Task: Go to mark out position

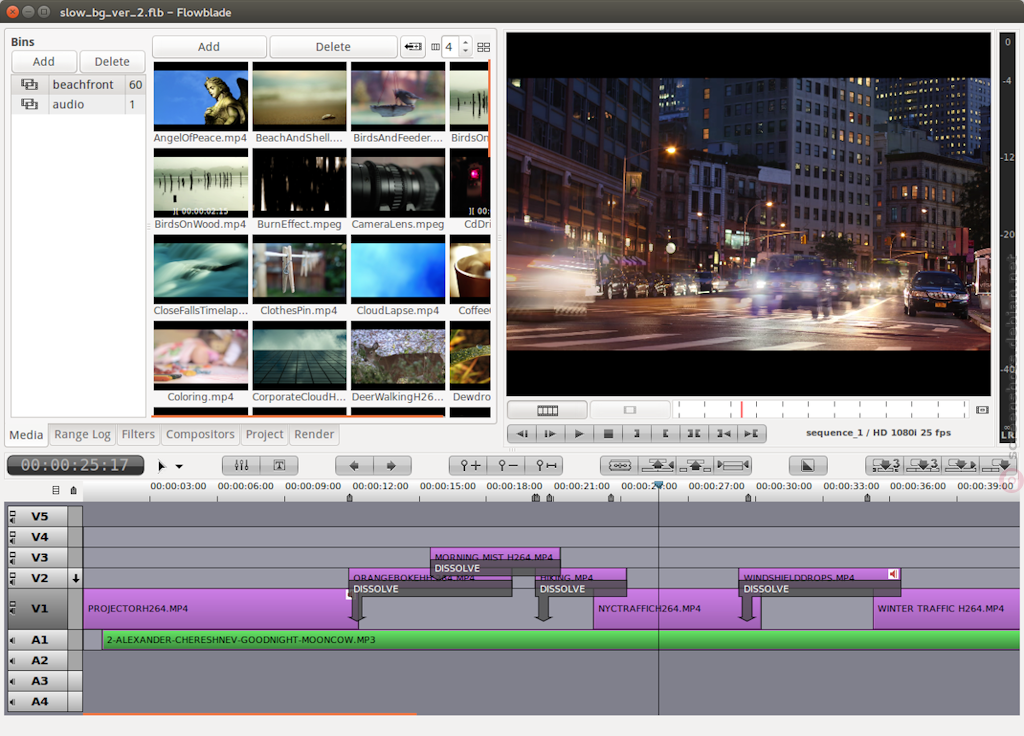Action: [x=752, y=433]
